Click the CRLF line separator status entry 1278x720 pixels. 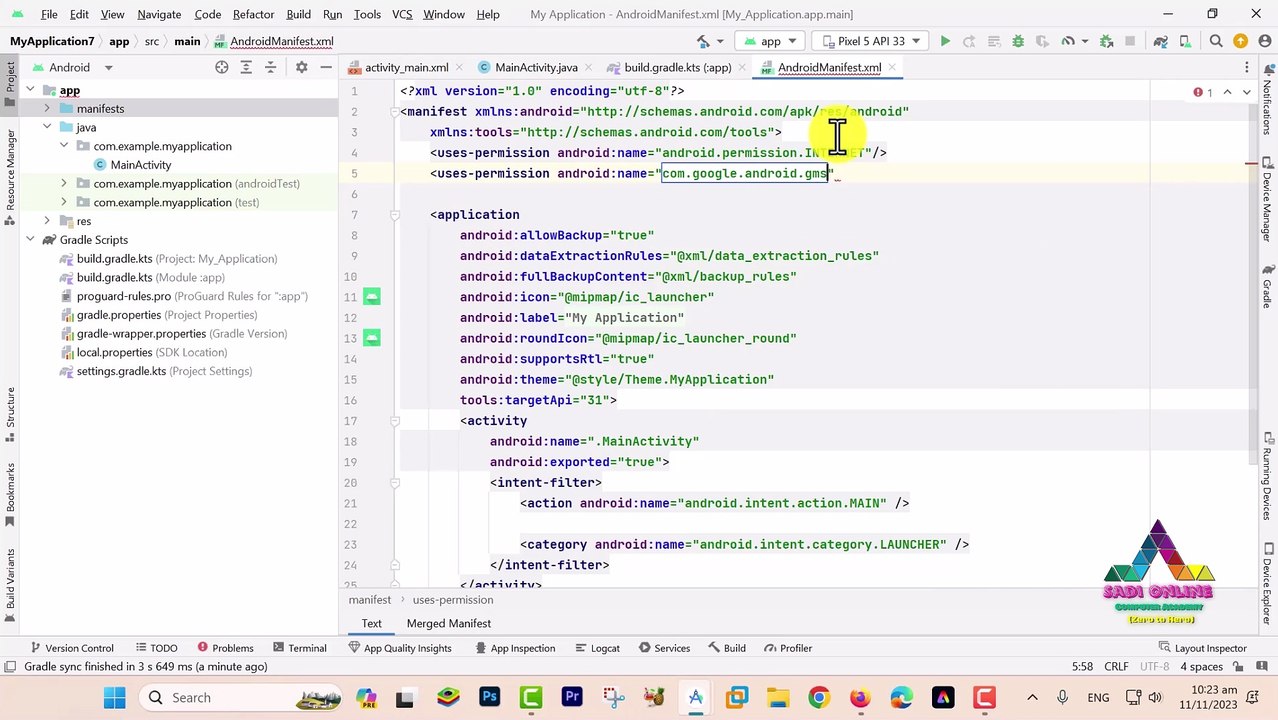point(1115,666)
